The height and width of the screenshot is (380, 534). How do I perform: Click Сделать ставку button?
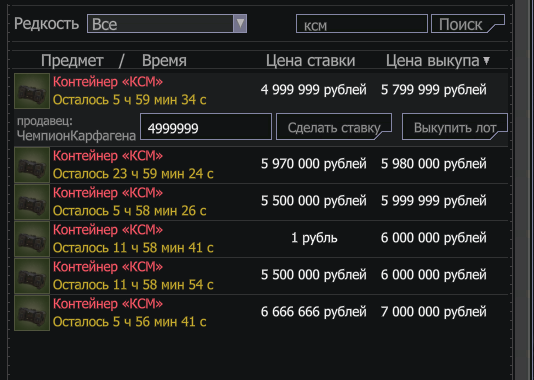pos(334,127)
